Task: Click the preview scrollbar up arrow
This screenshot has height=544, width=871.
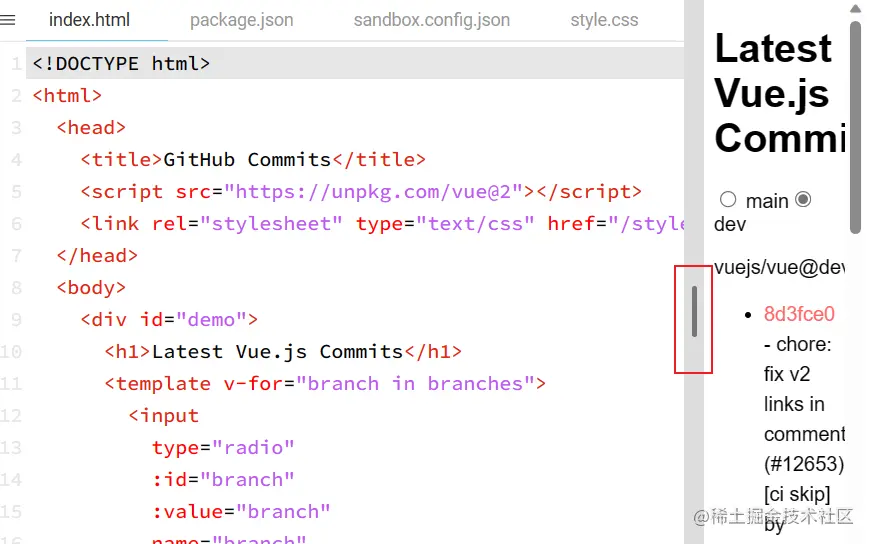Action: pos(855,8)
